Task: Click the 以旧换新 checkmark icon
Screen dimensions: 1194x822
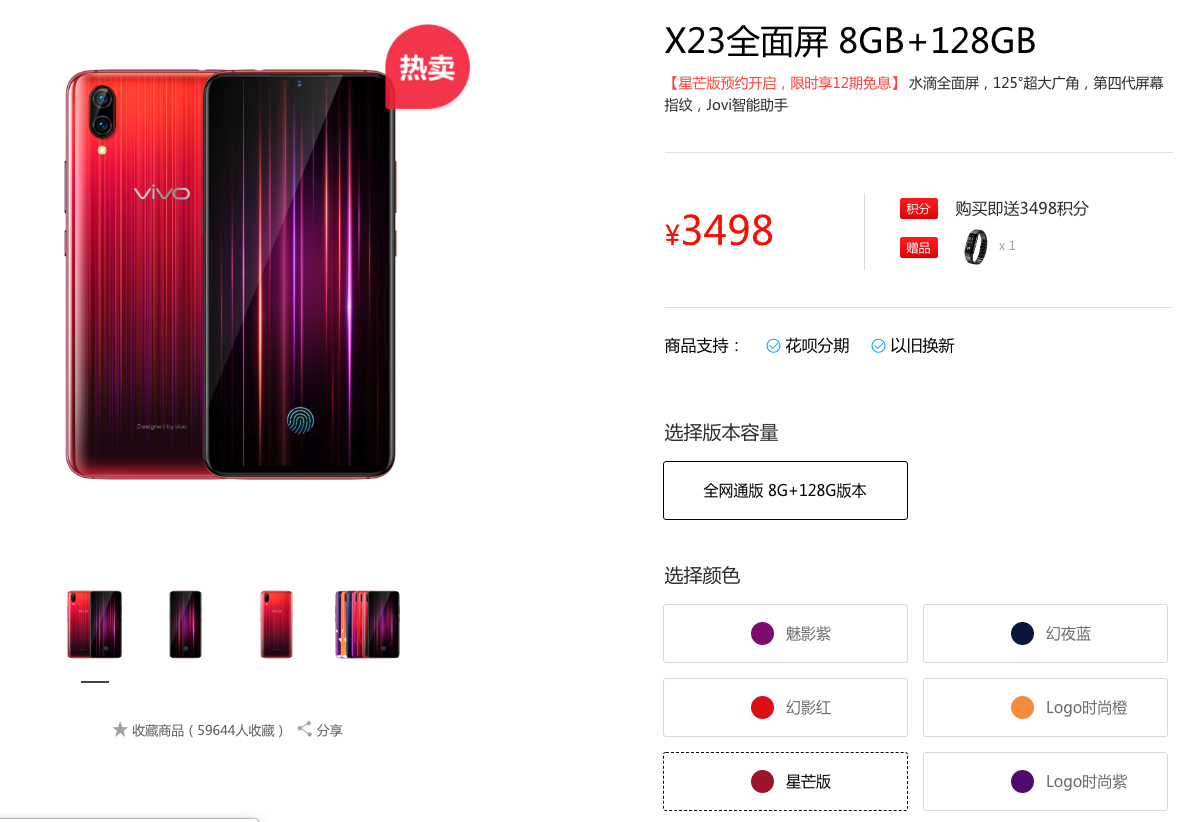Action: (878, 346)
